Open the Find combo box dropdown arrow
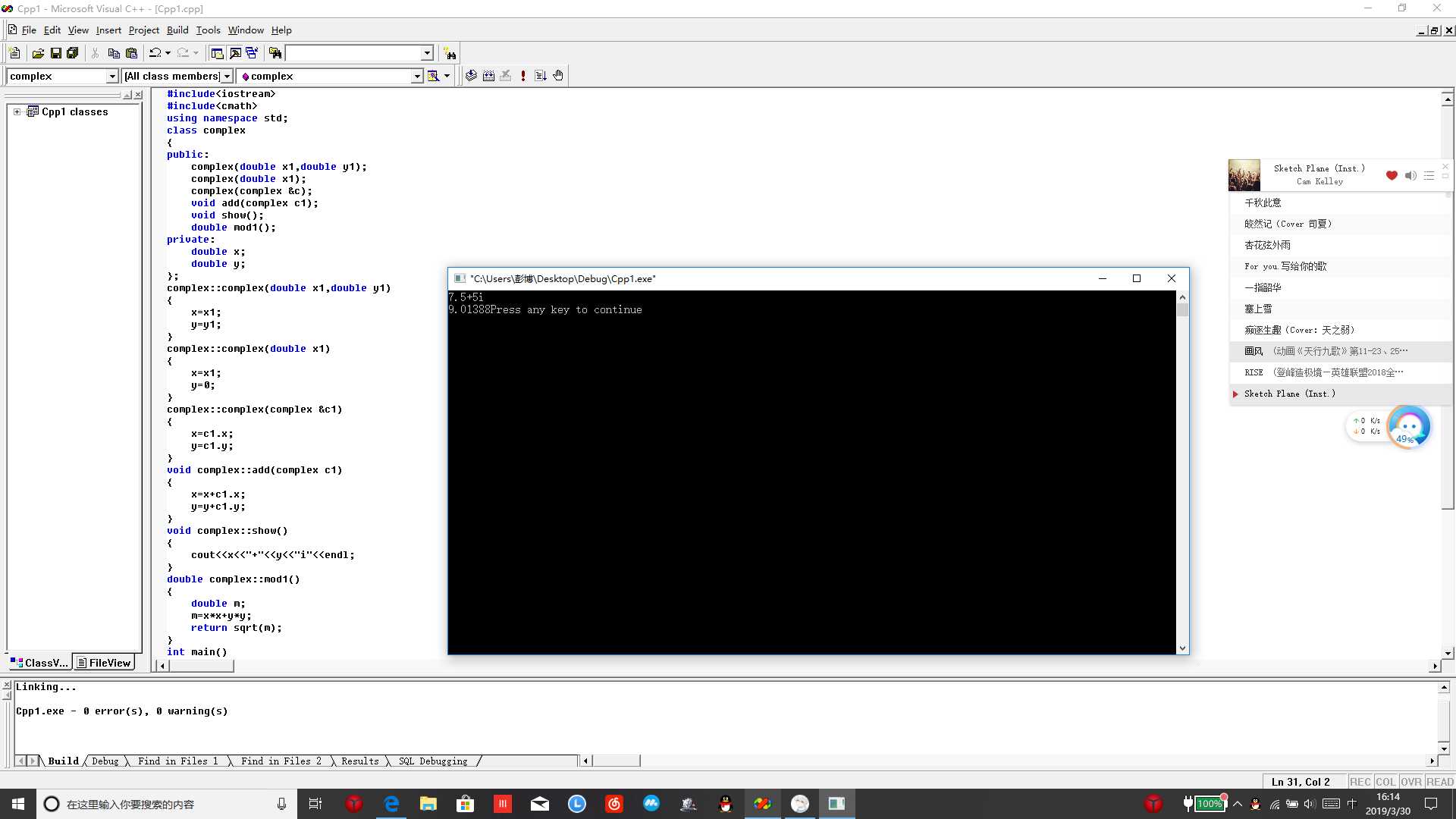The width and height of the screenshot is (1456, 819). (427, 53)
